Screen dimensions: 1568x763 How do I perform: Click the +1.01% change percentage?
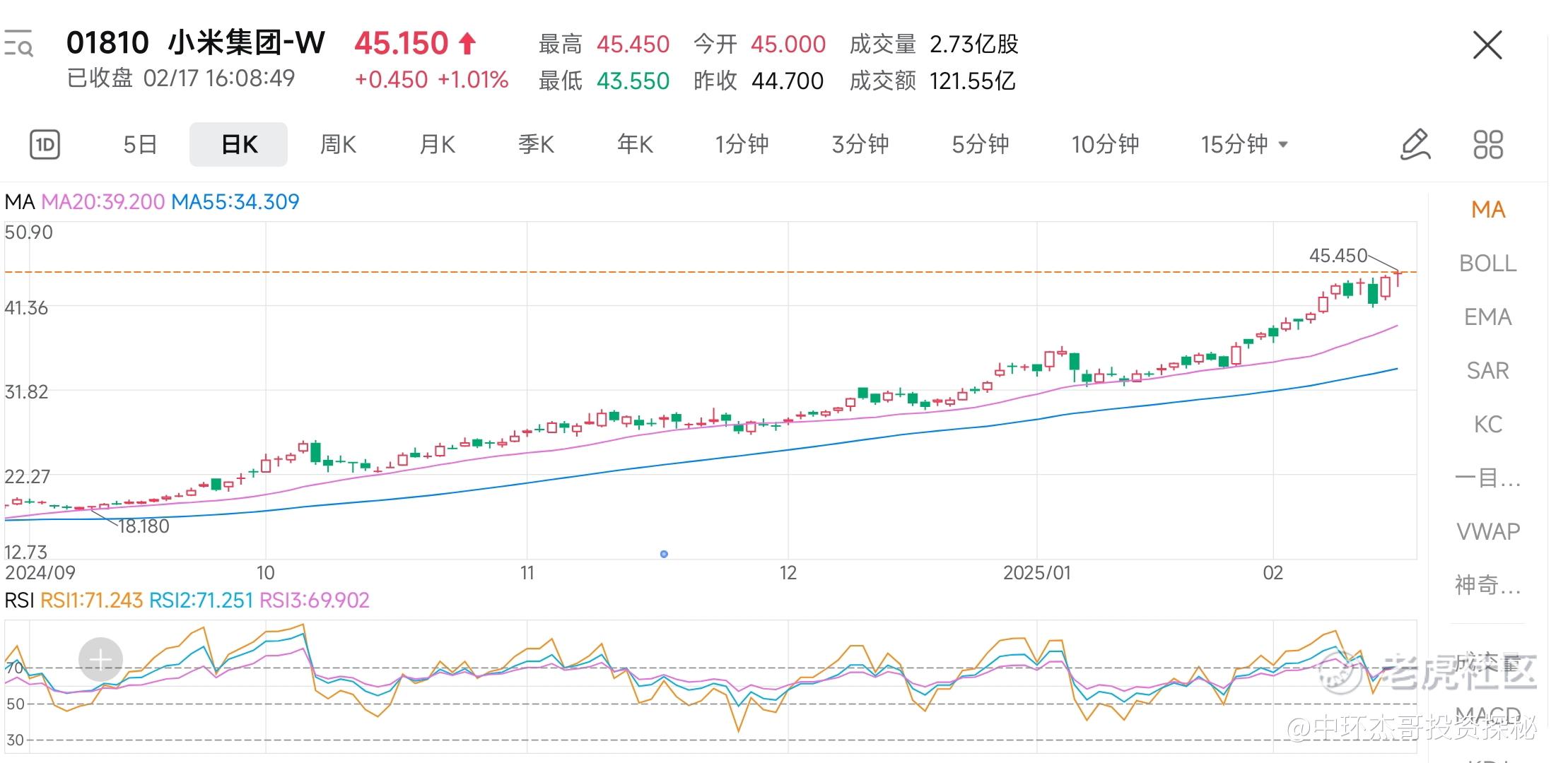pyautogui.click(x=473, y=80)
